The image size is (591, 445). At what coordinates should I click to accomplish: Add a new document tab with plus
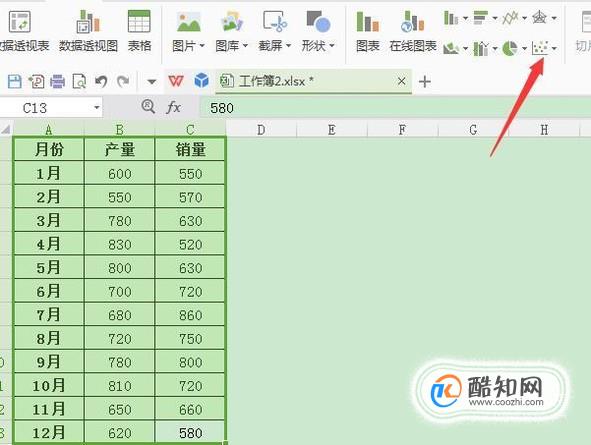[425, 81]
